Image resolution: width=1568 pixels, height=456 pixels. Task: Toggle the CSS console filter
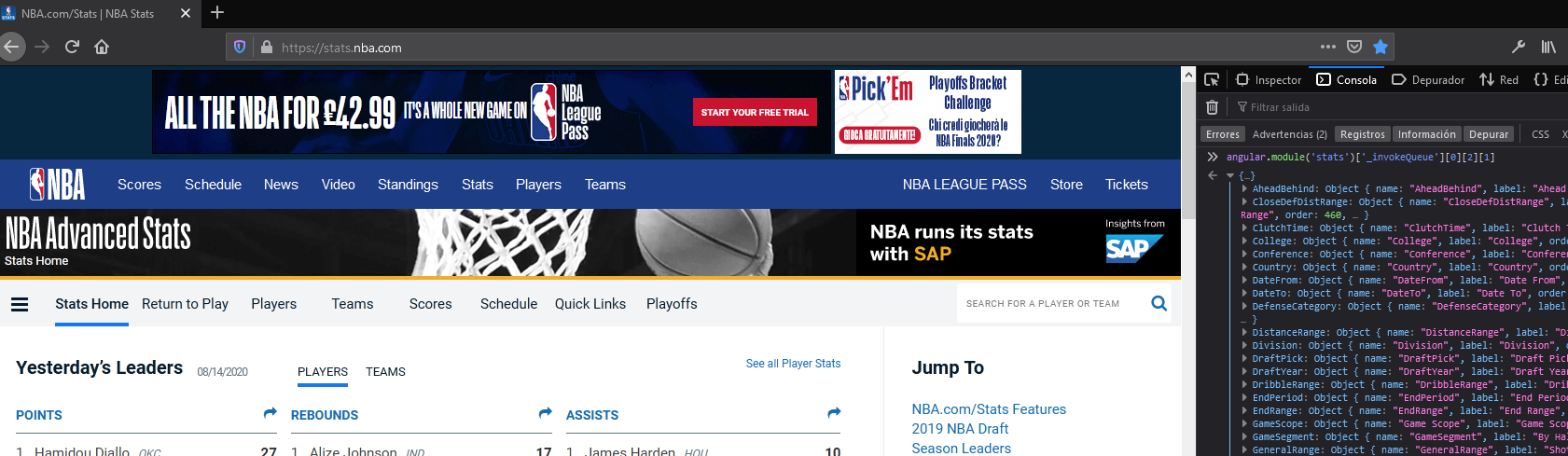pos(1540,134)
